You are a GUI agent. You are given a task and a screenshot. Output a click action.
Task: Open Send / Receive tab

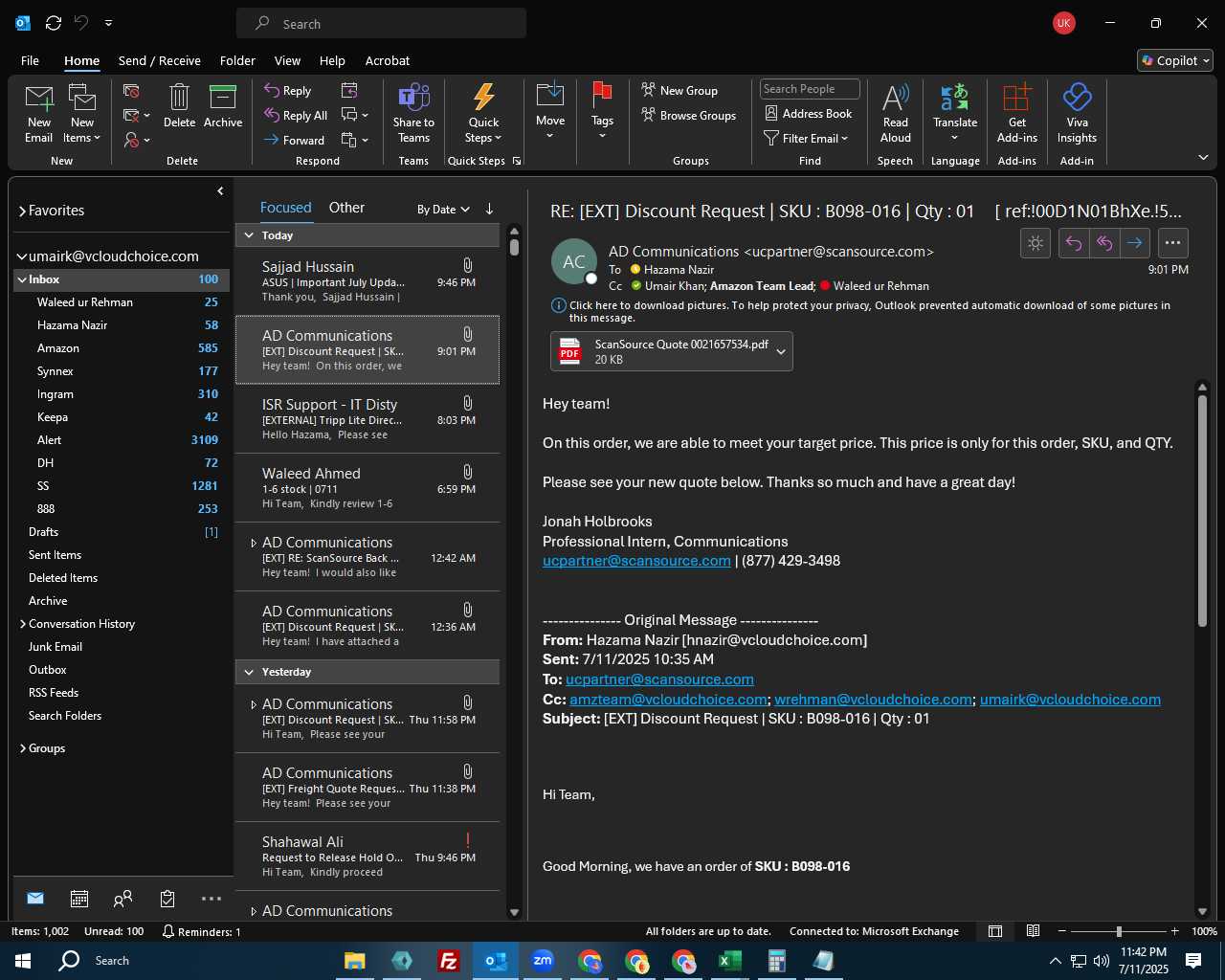tap(160, 60)
